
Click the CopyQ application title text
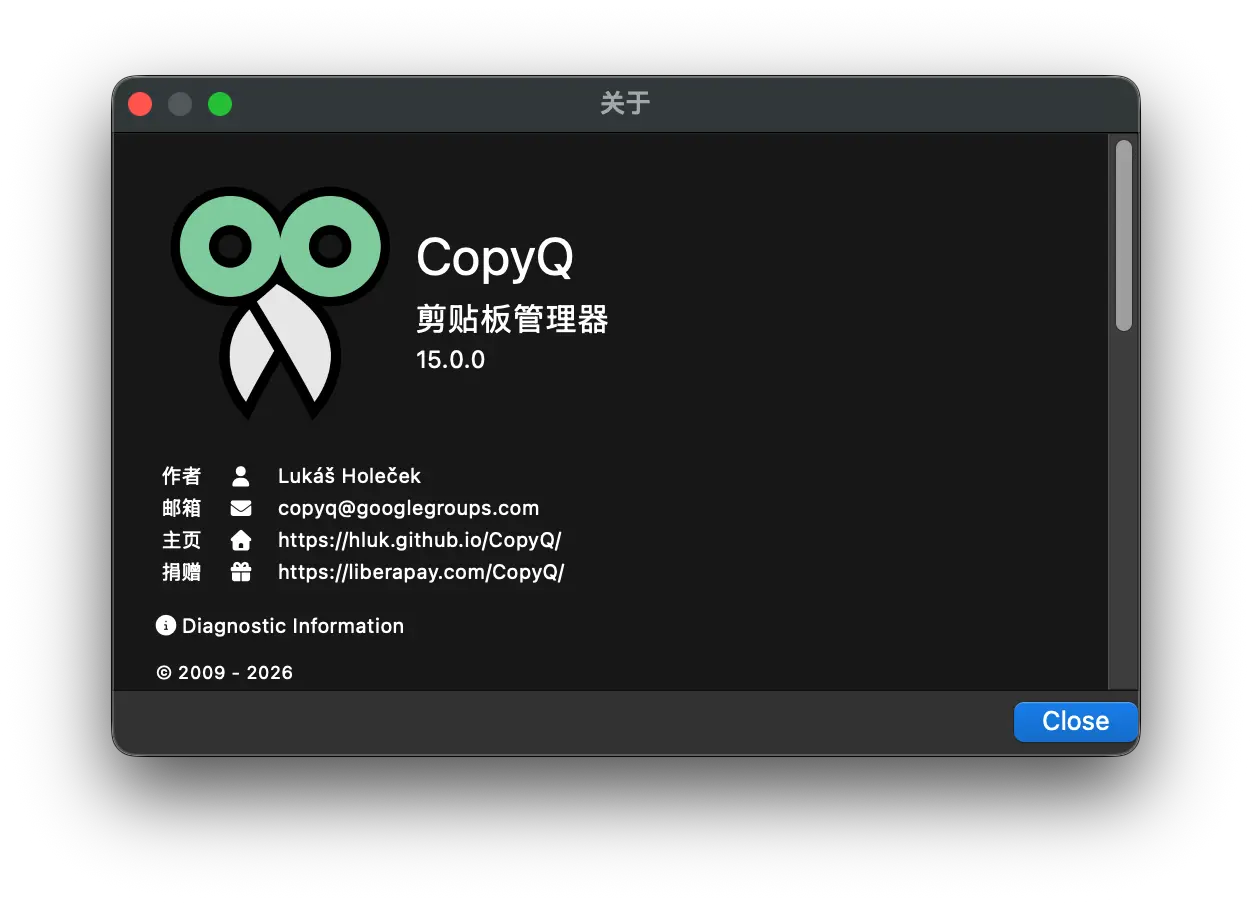pos(494,258)
